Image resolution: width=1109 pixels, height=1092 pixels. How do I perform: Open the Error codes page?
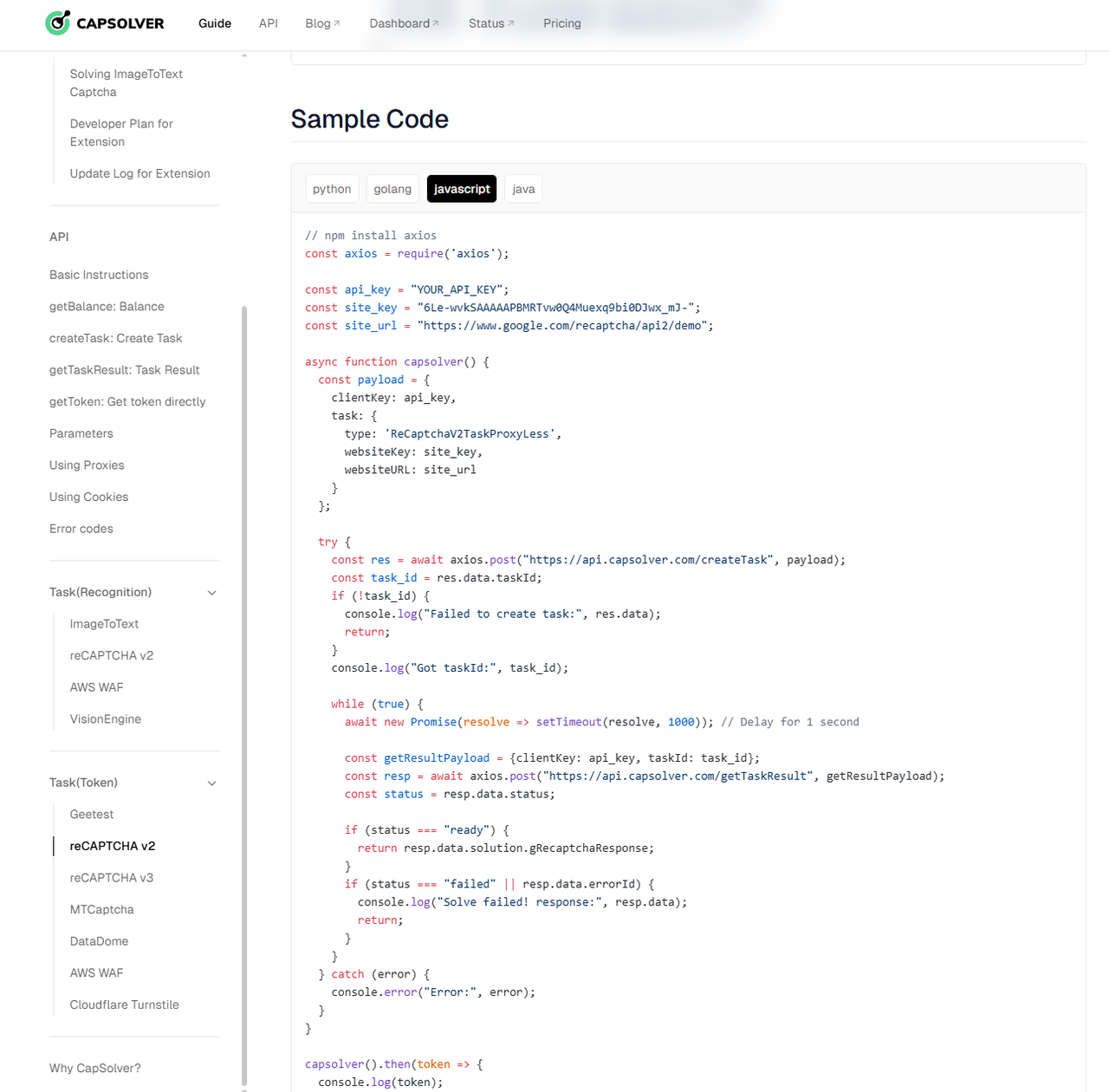click(x=81, y=529)
